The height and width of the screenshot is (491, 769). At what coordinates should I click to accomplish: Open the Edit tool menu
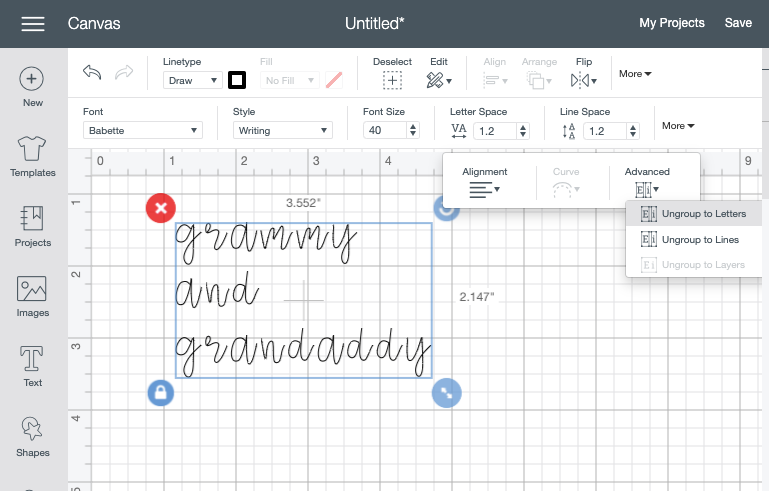(439, 80)
